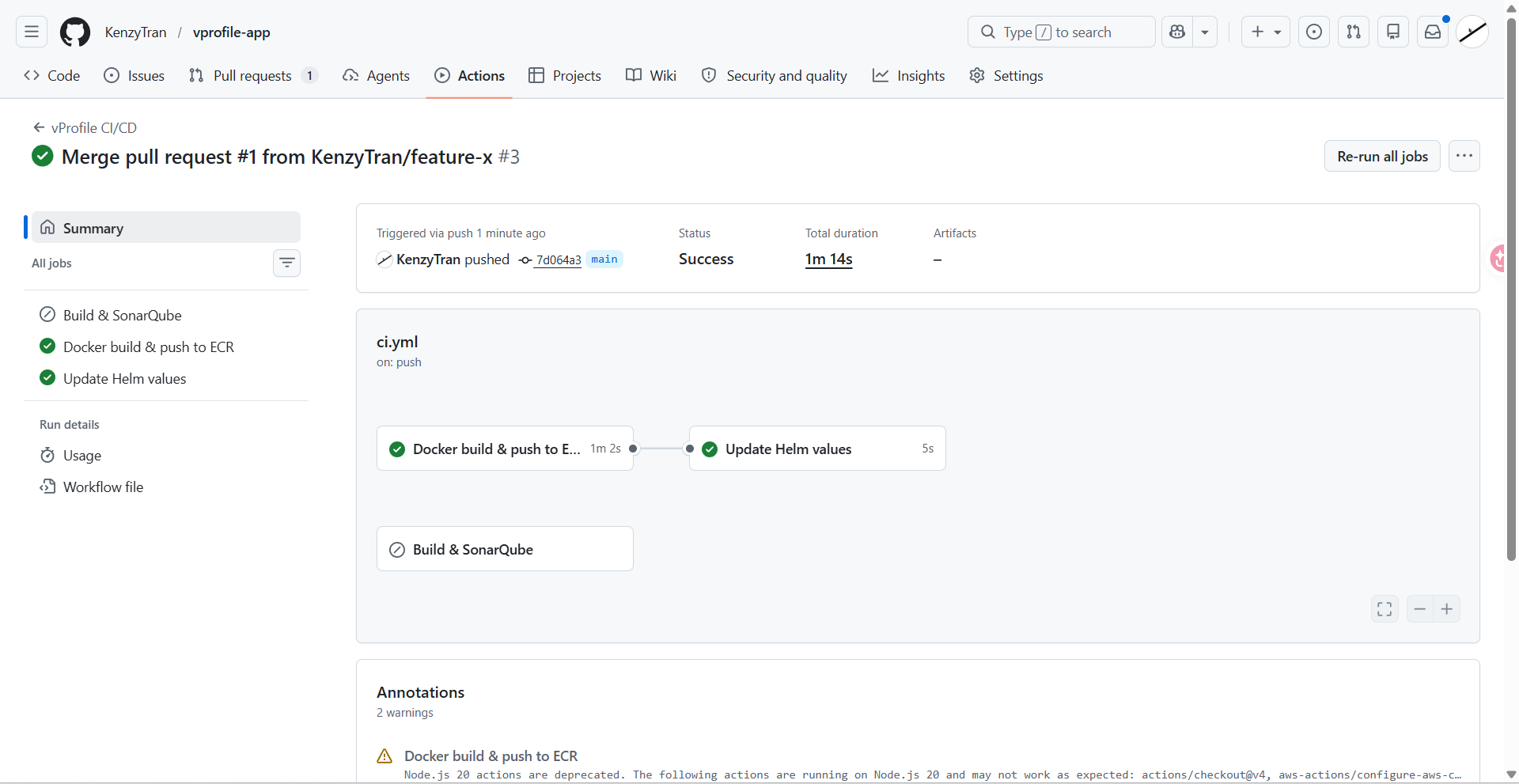This screenshot has width=1519, height=784.
Task: Open Security and quality tab
Action: point(775,75)
